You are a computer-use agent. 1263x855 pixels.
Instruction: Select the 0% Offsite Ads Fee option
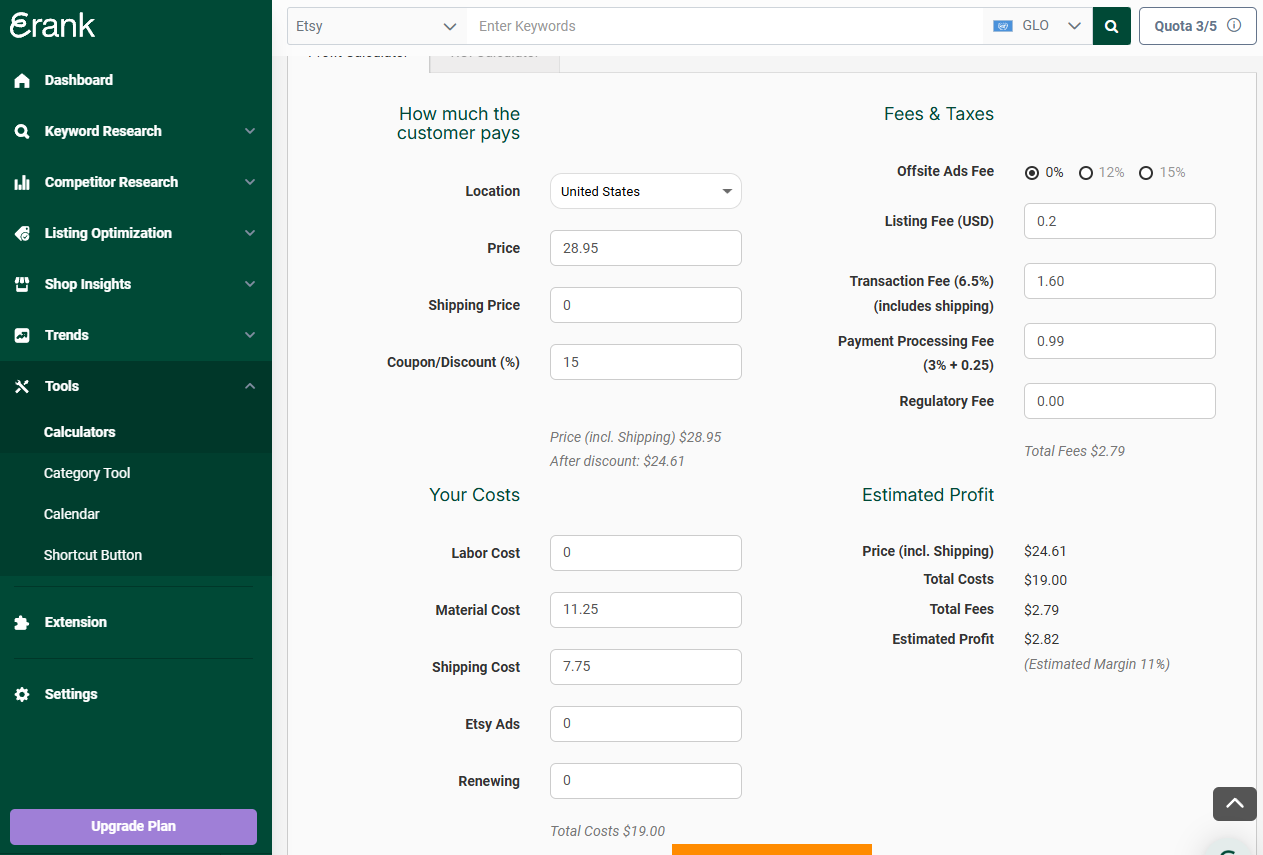pyautogui.click(x=1031, y=172)
